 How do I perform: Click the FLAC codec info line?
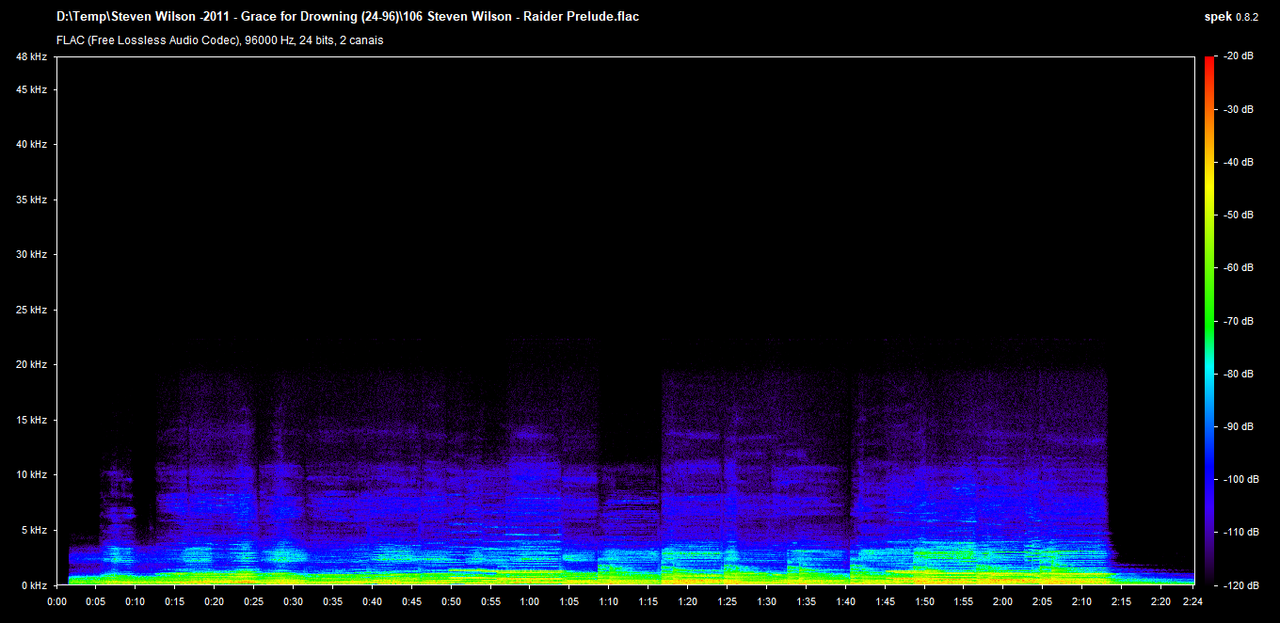[220, 40]
